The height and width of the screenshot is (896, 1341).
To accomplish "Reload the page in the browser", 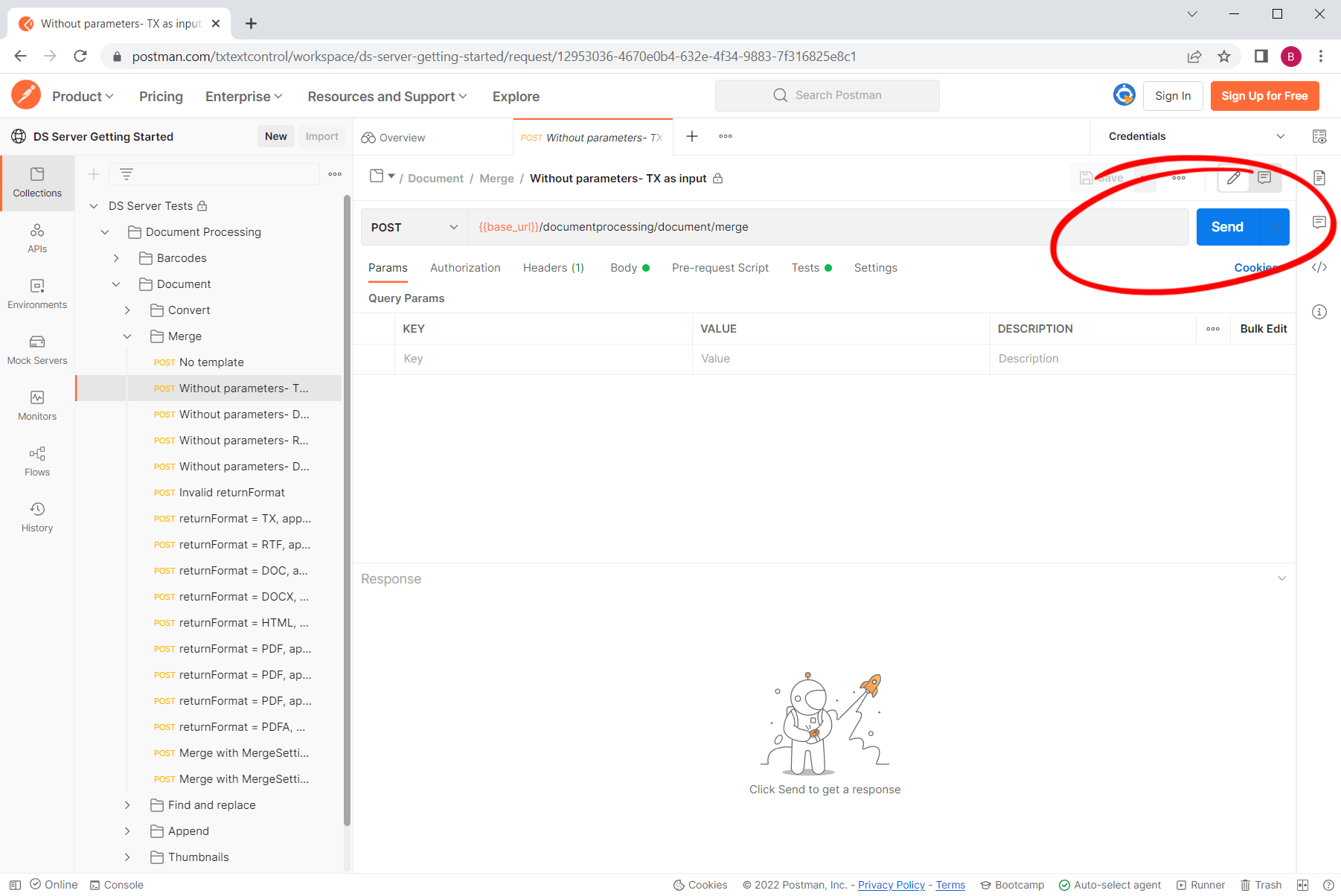I will (80, 57).
